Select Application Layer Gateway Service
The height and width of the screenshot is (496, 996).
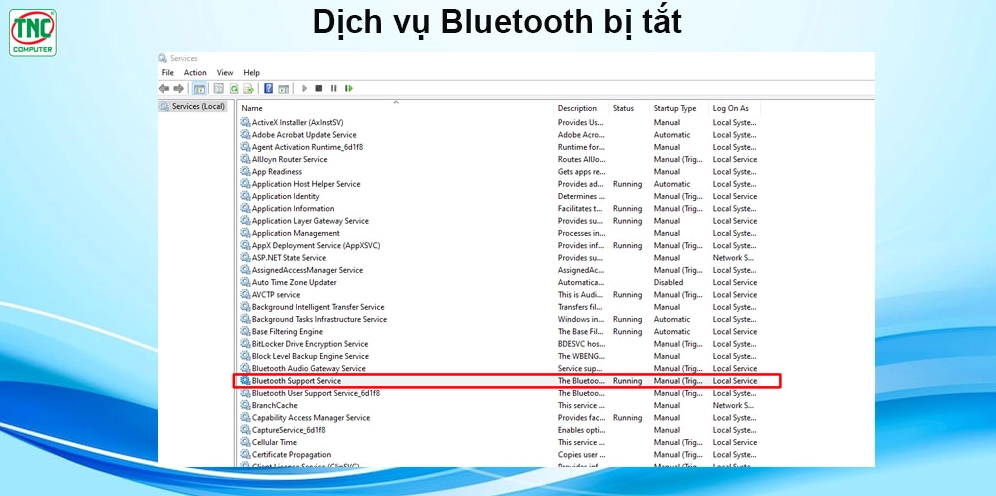310,221
